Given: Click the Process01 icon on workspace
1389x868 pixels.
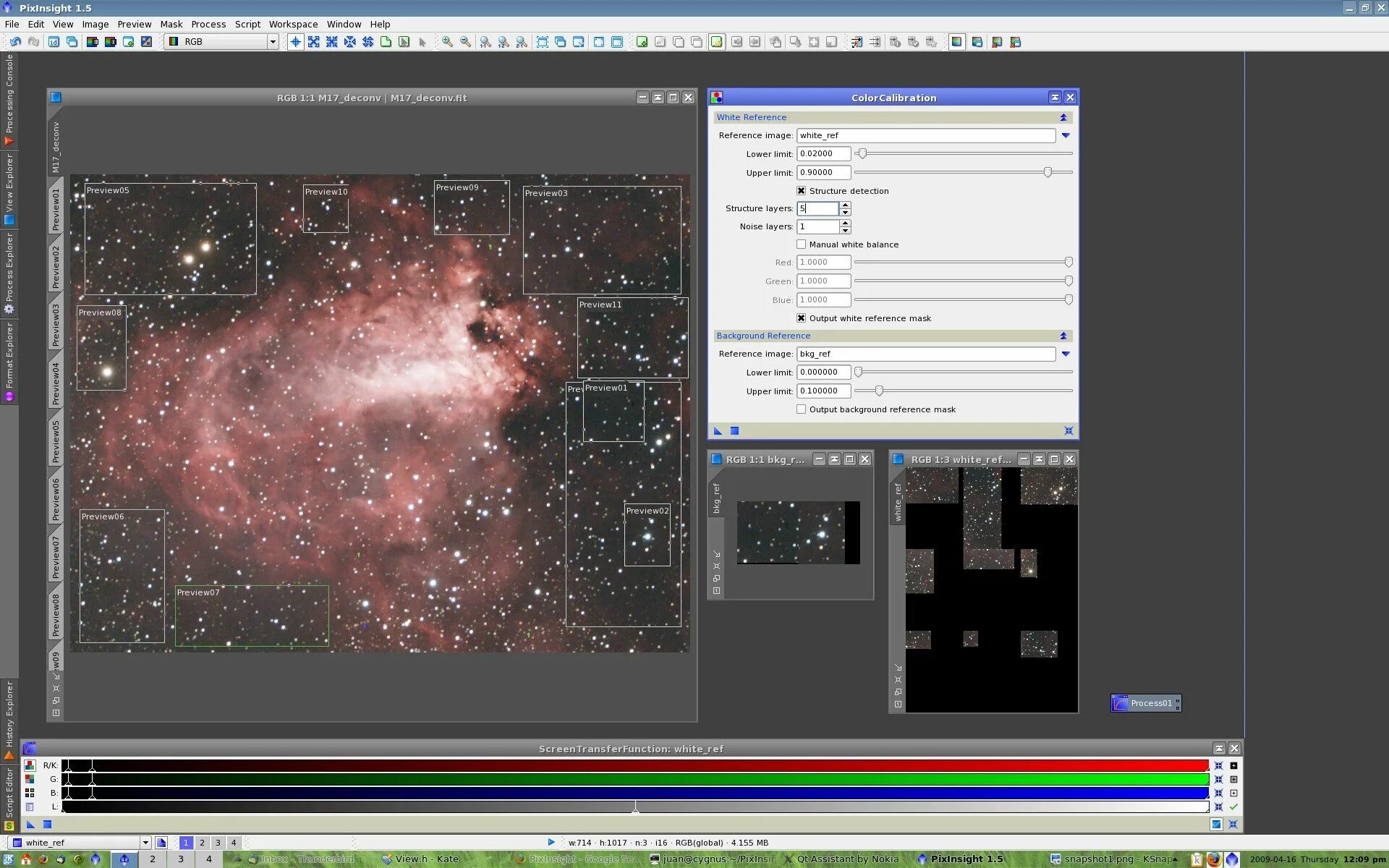Looking at the screenshot, I should pyautogui.click(x=1145, y=703).
